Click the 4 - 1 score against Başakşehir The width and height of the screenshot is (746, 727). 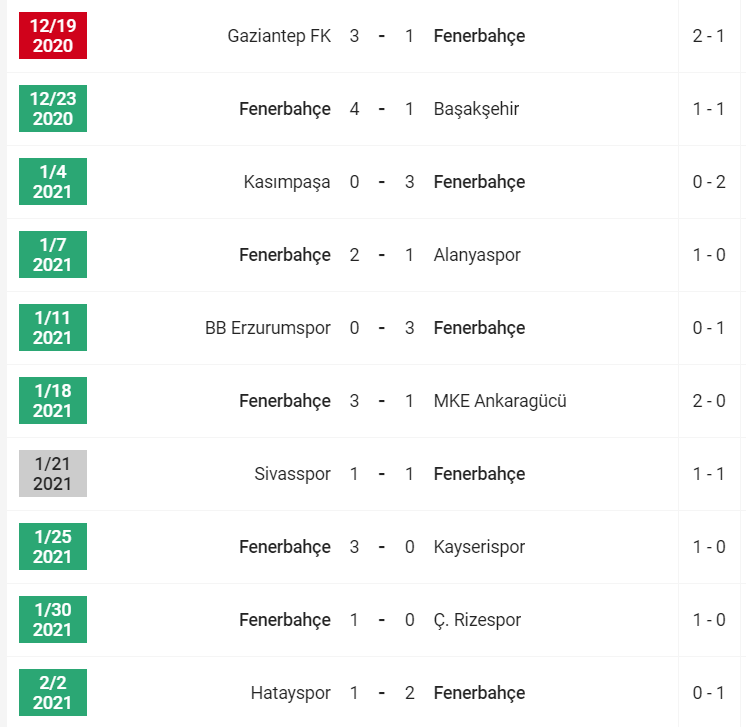point(382,109)
